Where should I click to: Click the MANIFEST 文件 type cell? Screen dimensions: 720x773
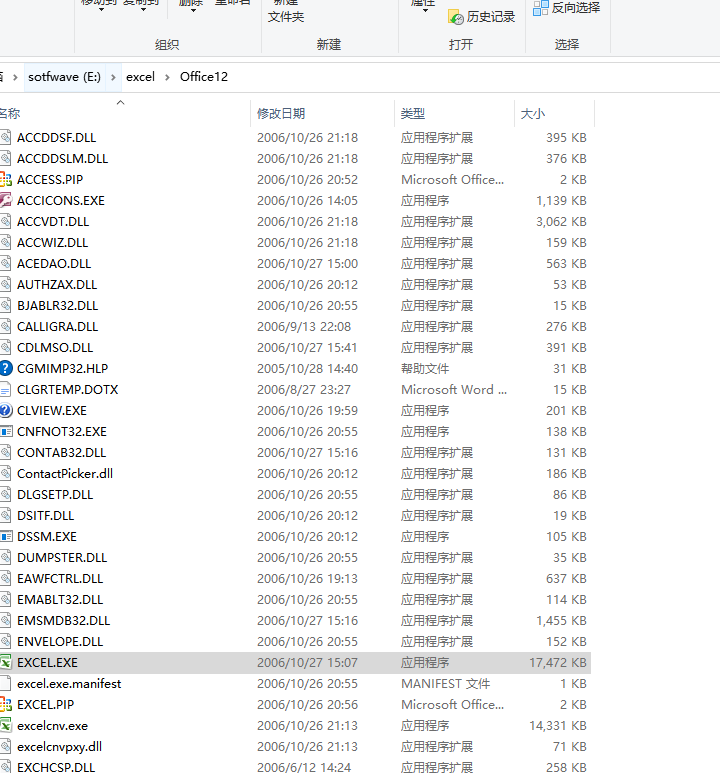[446, 684]
